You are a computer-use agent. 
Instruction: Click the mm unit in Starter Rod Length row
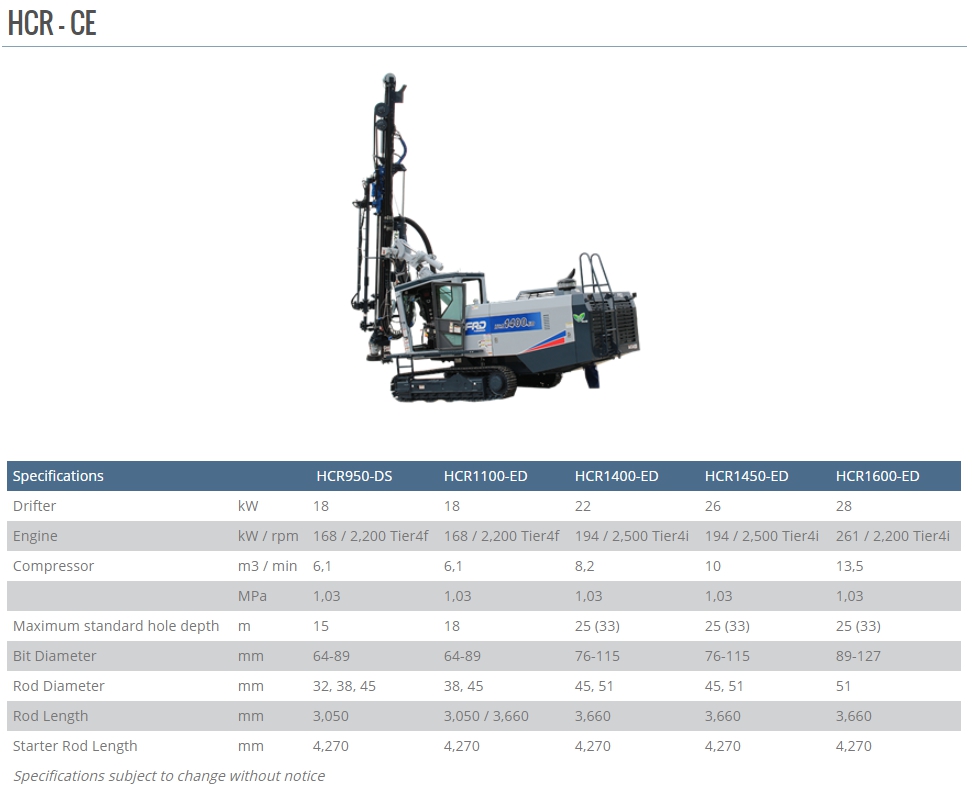(251, 746)
